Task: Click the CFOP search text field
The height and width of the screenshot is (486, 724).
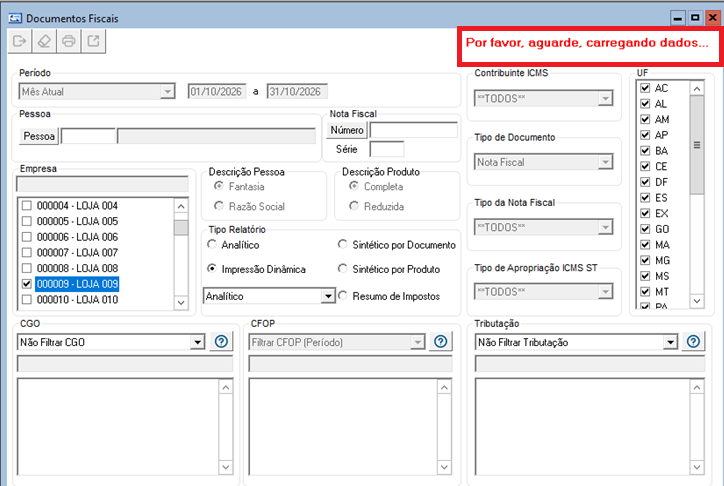Action: point(350,364)
